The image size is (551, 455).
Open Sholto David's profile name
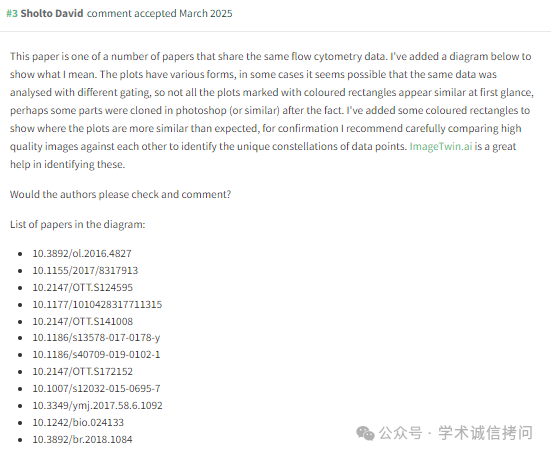click(52, 14)
